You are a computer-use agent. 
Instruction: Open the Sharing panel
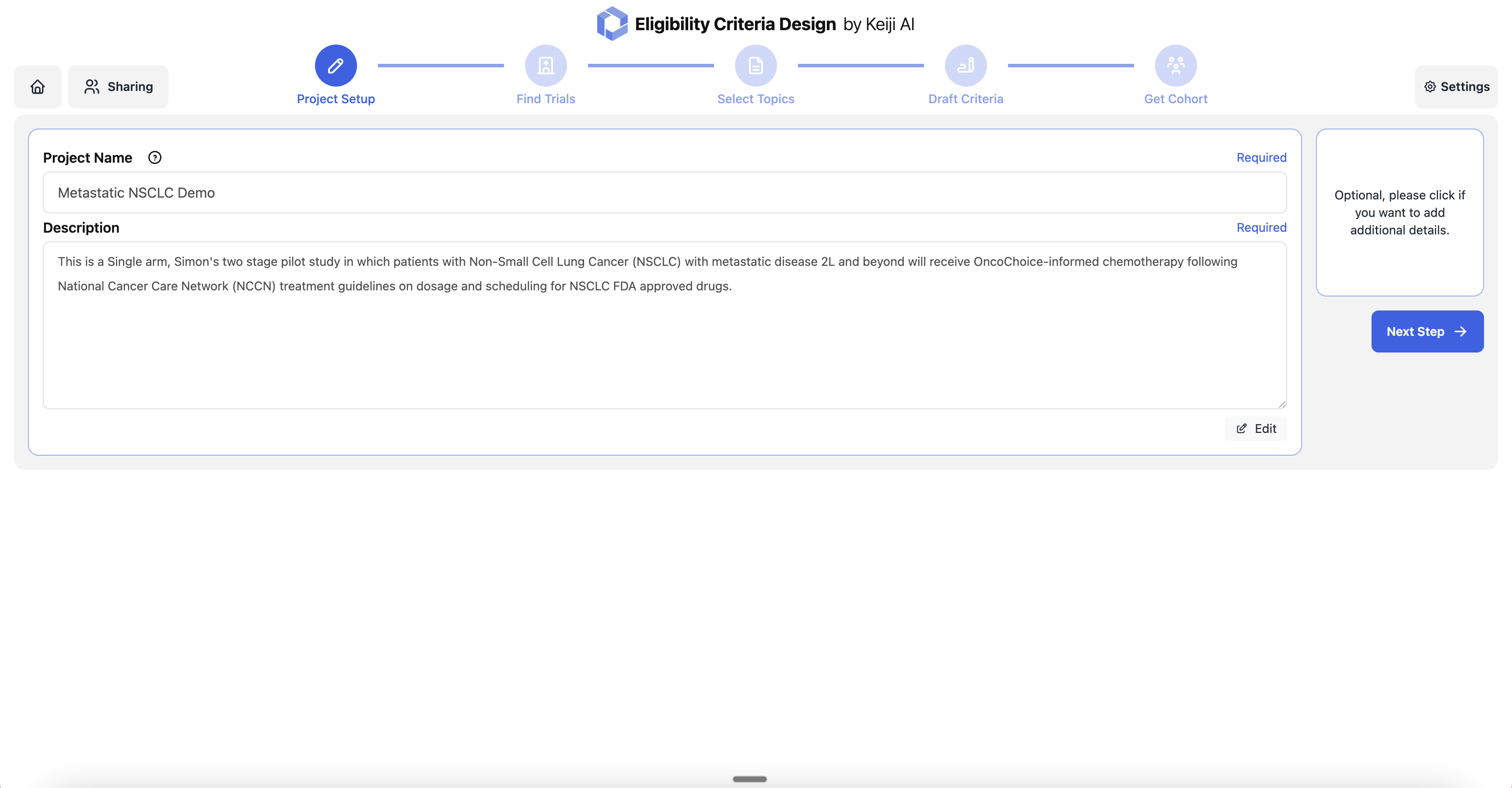click(x=118, y=87)
